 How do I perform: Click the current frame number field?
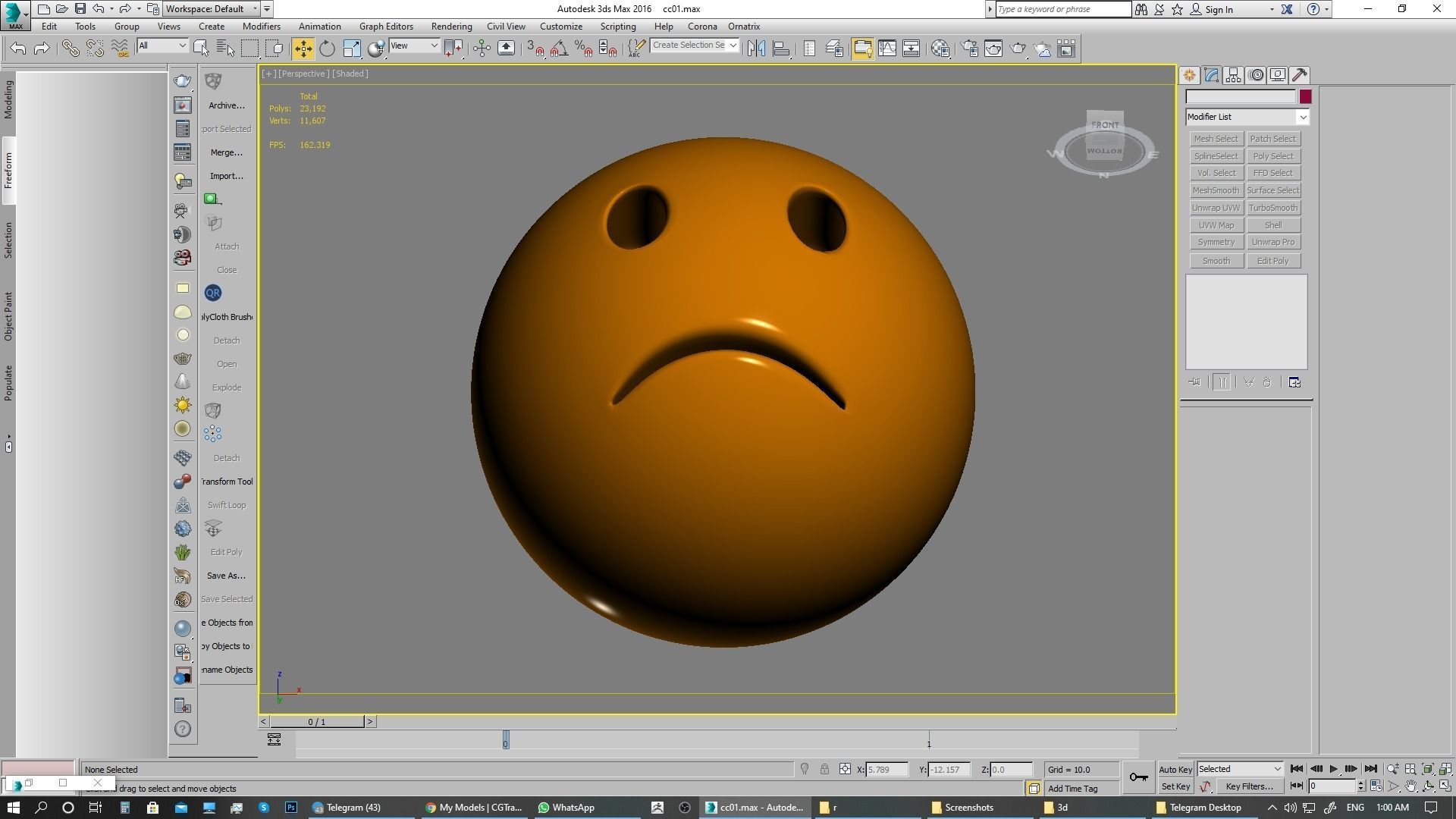1332,786
